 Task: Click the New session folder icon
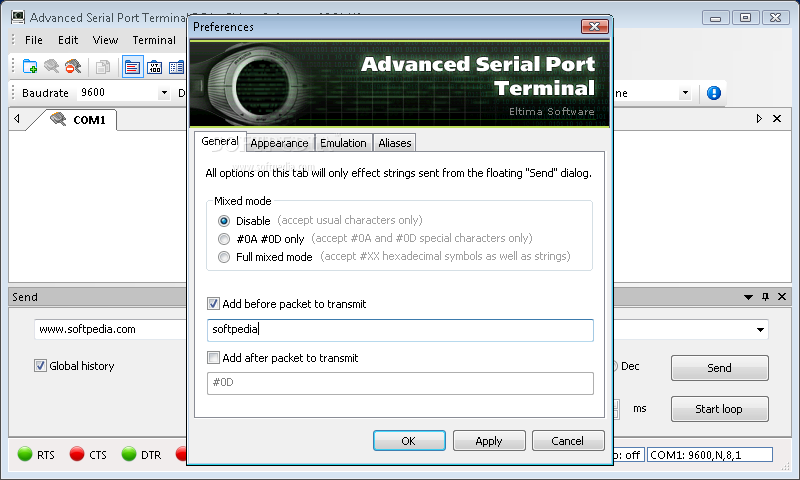click(30, 66)
